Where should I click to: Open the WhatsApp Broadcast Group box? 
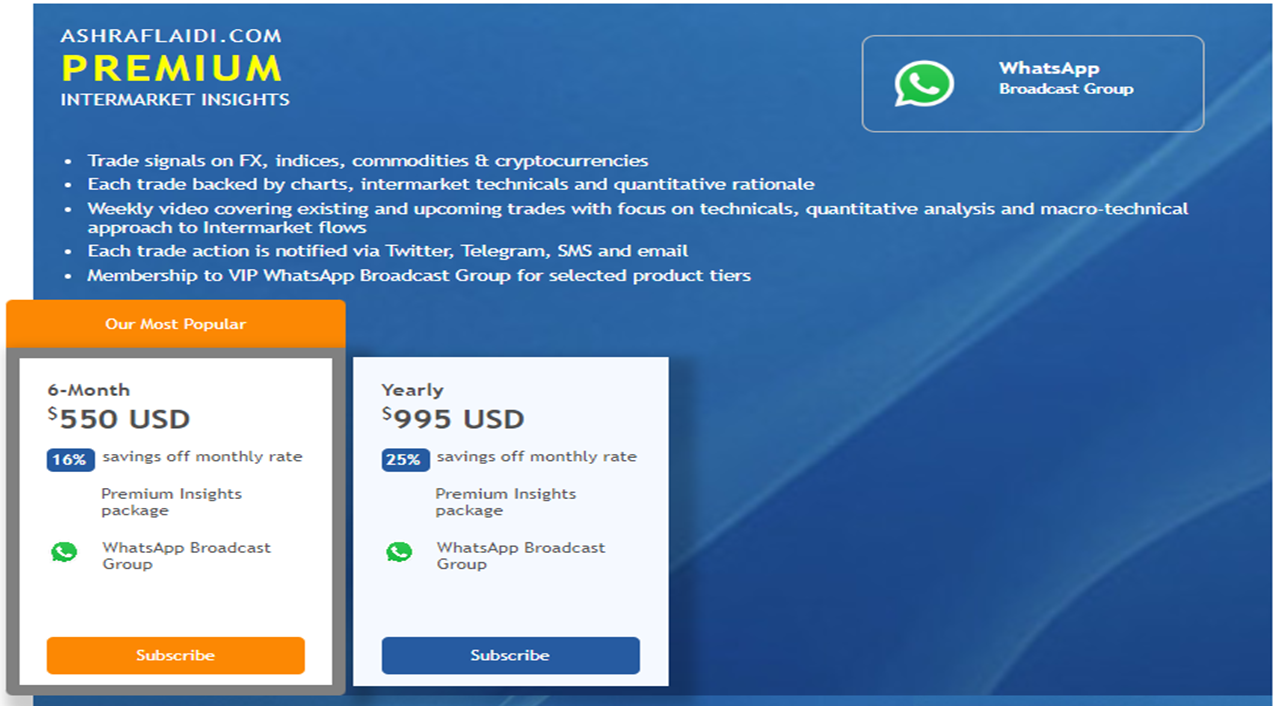click(x=1033, y=84)
